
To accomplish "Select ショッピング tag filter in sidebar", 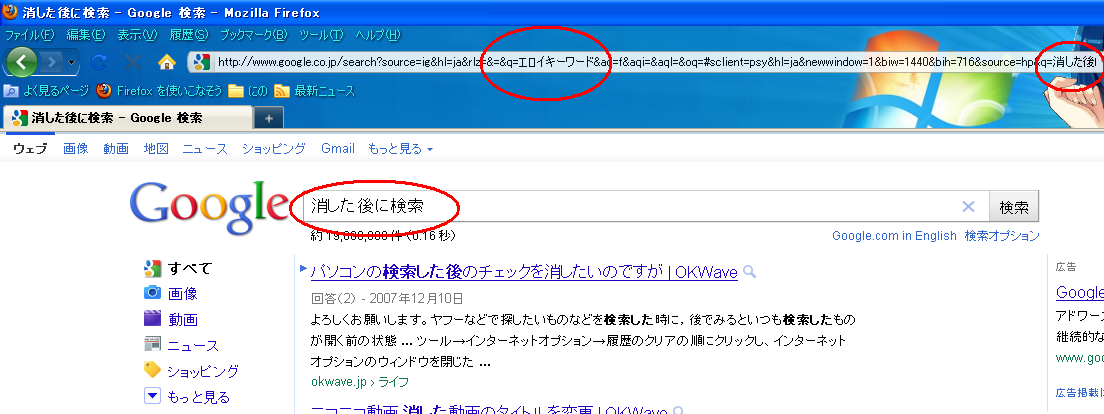I will [191, 371].
